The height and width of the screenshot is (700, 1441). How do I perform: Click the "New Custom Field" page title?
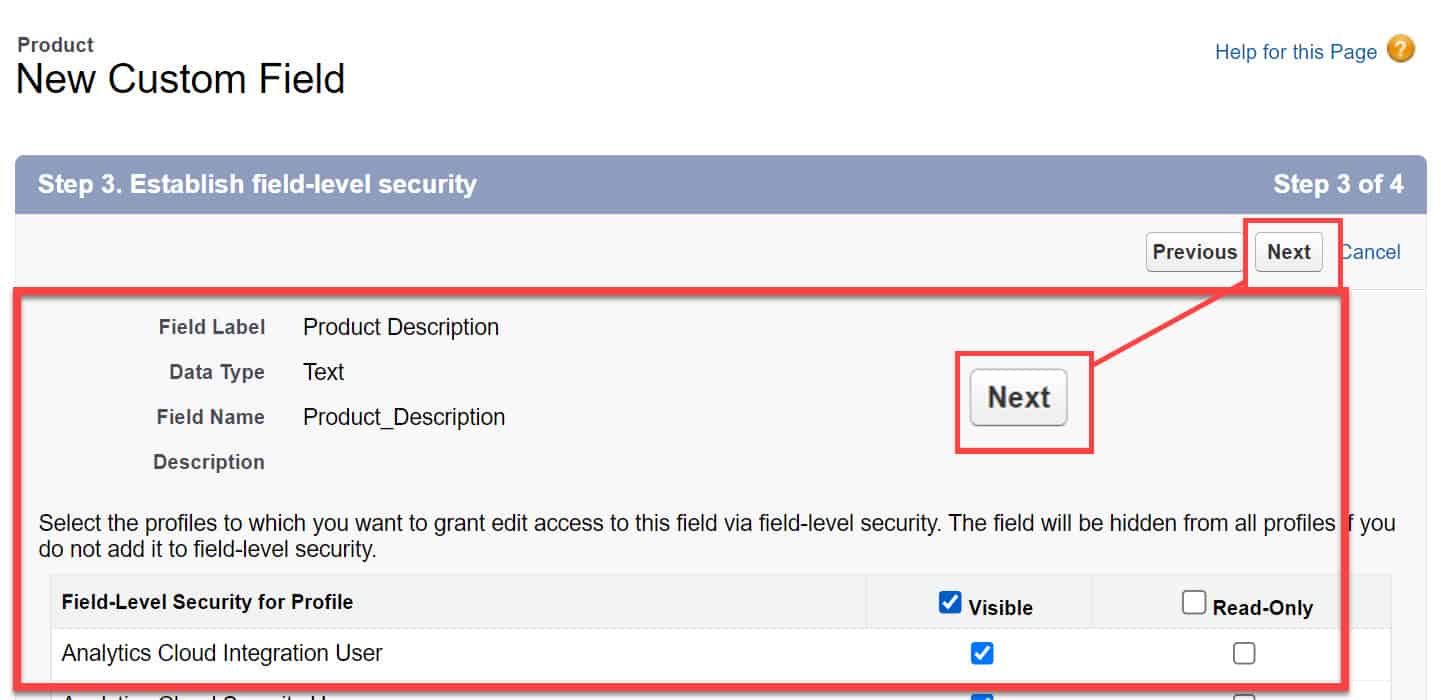(x=180, y=79)
